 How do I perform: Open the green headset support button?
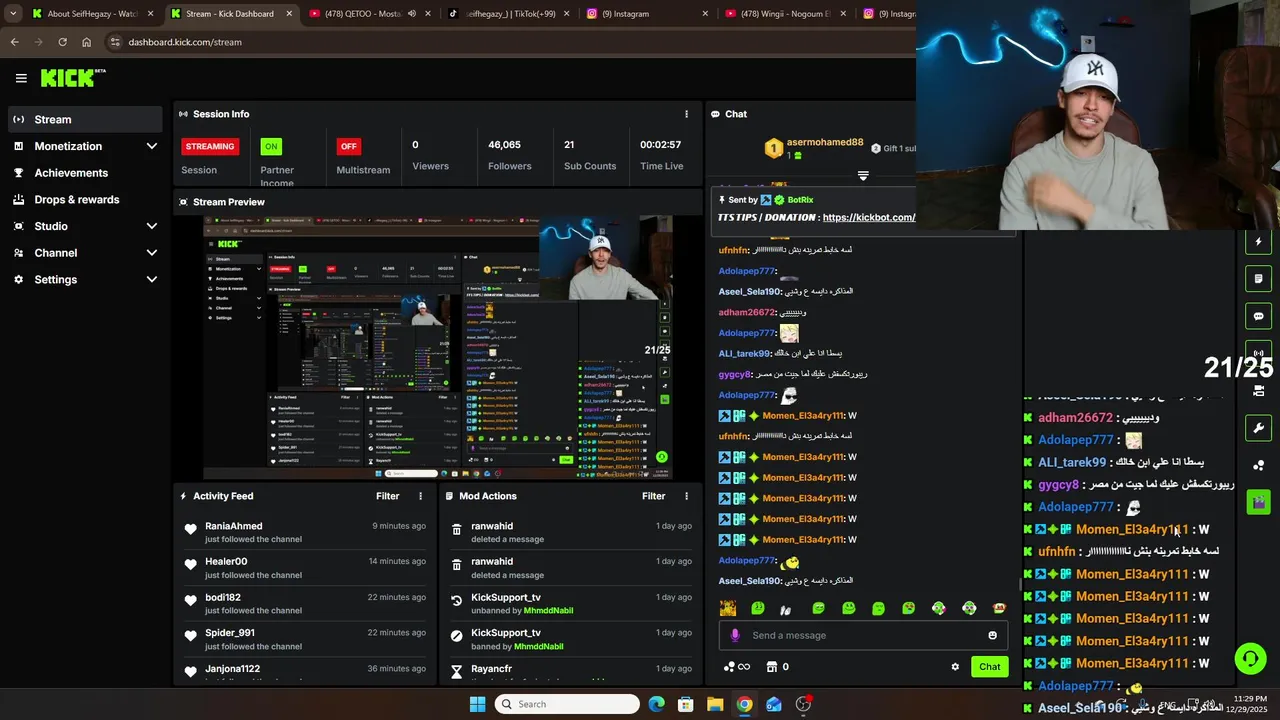point(1250,658)
